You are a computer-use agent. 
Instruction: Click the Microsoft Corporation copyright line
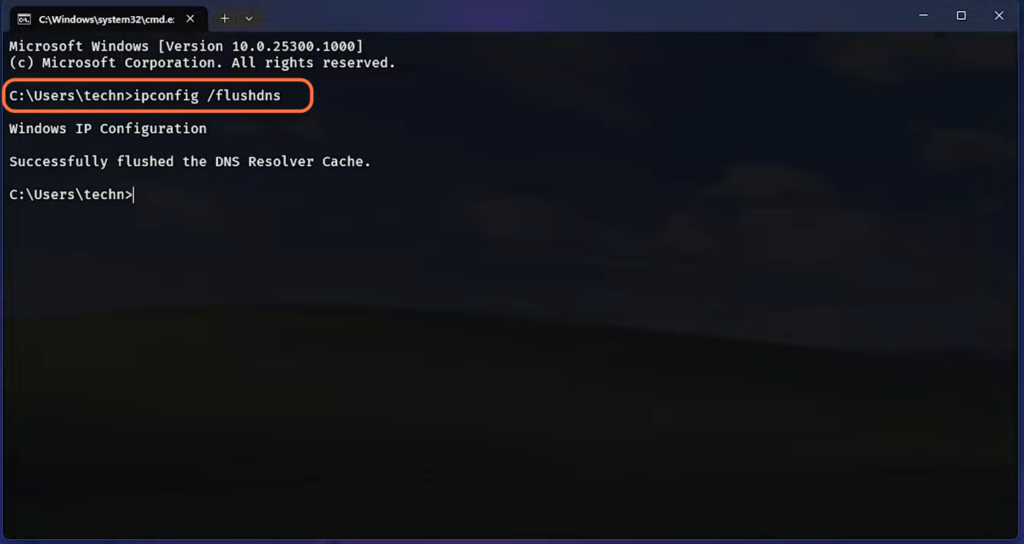[x=202, y=63]
